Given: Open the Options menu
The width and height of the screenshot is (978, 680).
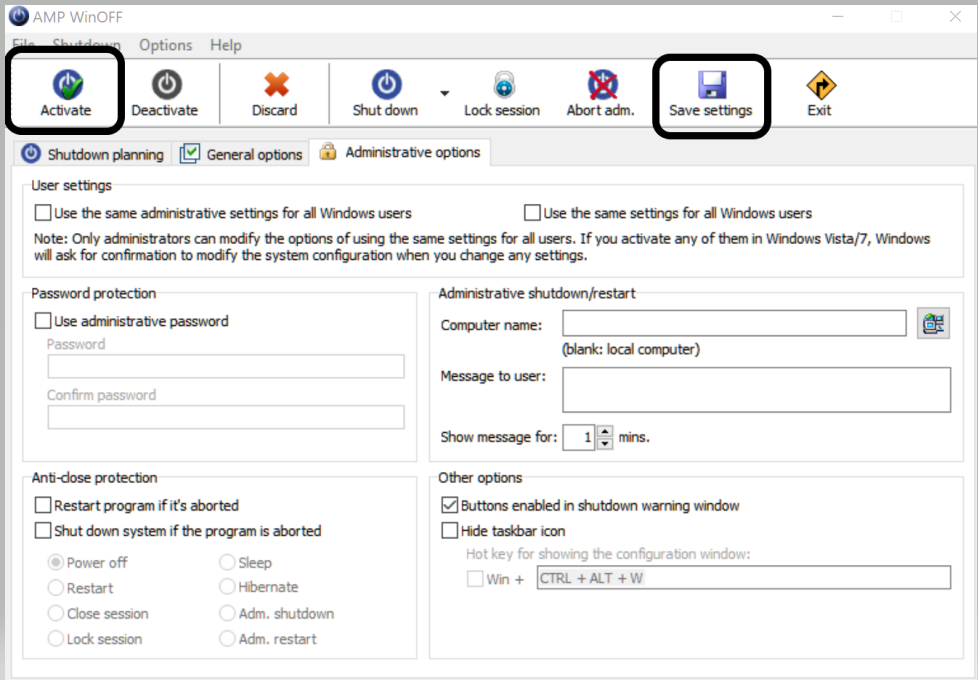Looking at the screenshot, I should coord(165,45).
